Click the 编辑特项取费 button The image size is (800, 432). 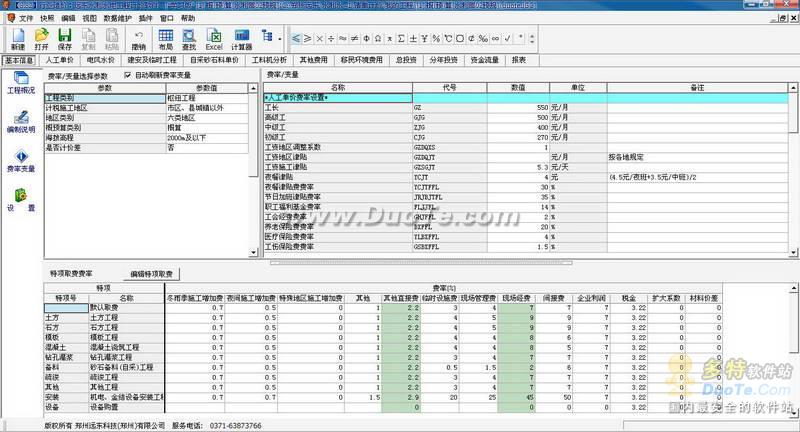coord(154,273)
